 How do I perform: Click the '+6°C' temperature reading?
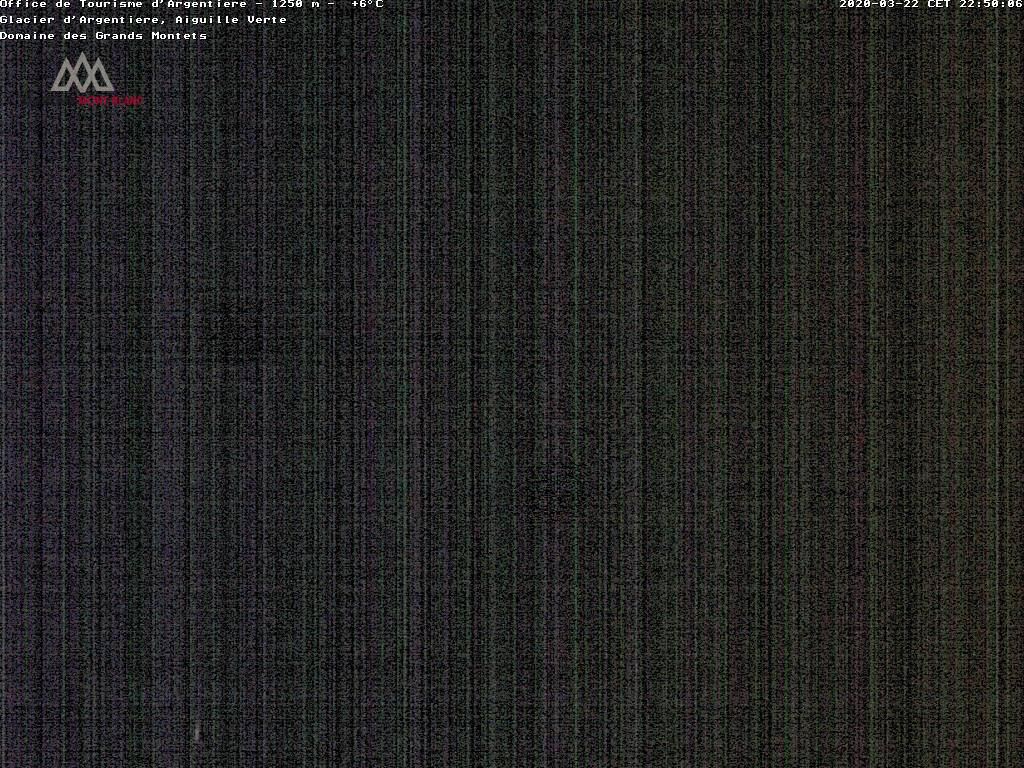coord(367,4)
